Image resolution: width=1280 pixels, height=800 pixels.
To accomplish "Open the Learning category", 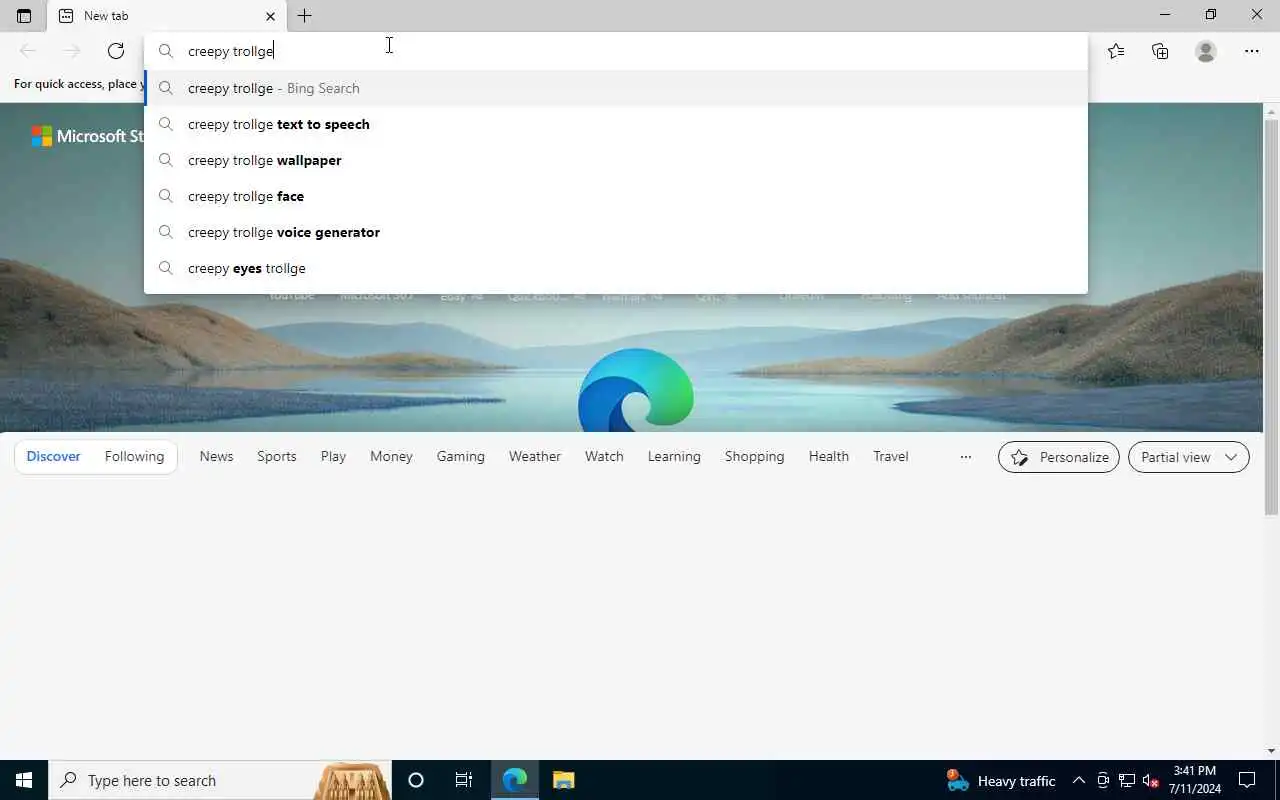I will pyautogui.click(x=674, y=456).
